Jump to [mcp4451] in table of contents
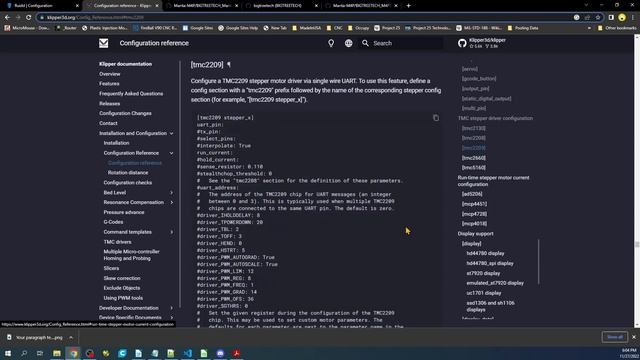Viewport: 640px width, 360px height. pos(475,204)
